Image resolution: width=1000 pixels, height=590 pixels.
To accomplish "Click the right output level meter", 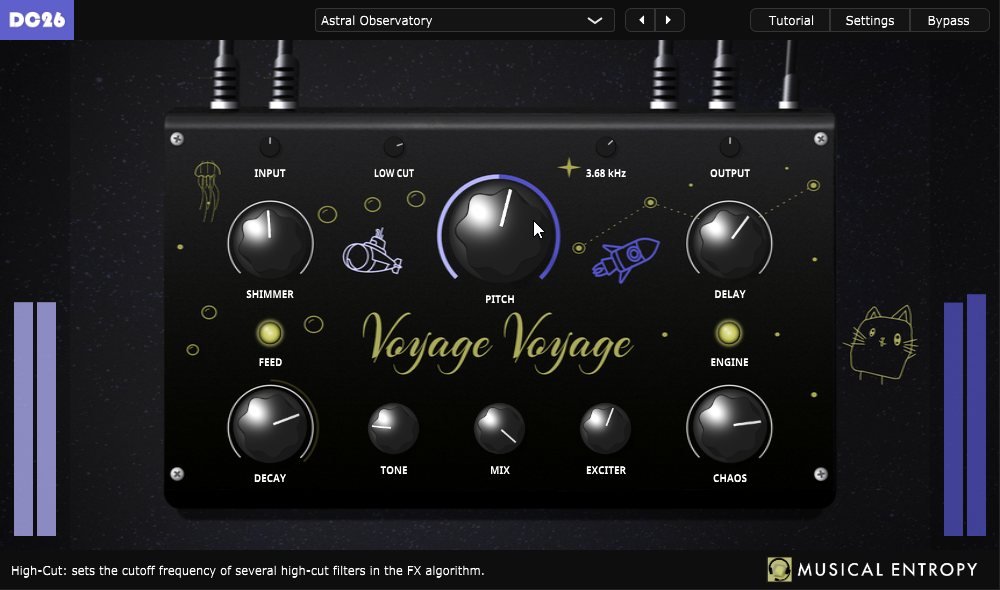I will click(x=965, y=415).
